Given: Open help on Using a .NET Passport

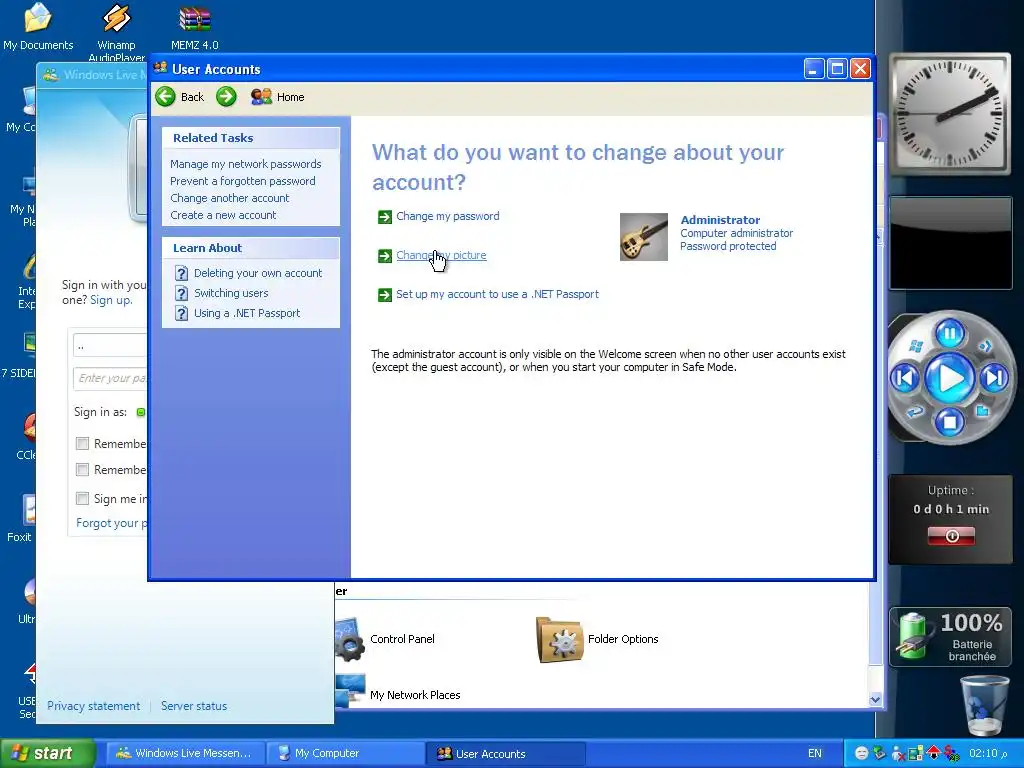Looking at the screenshot, I should pos(247,313).
